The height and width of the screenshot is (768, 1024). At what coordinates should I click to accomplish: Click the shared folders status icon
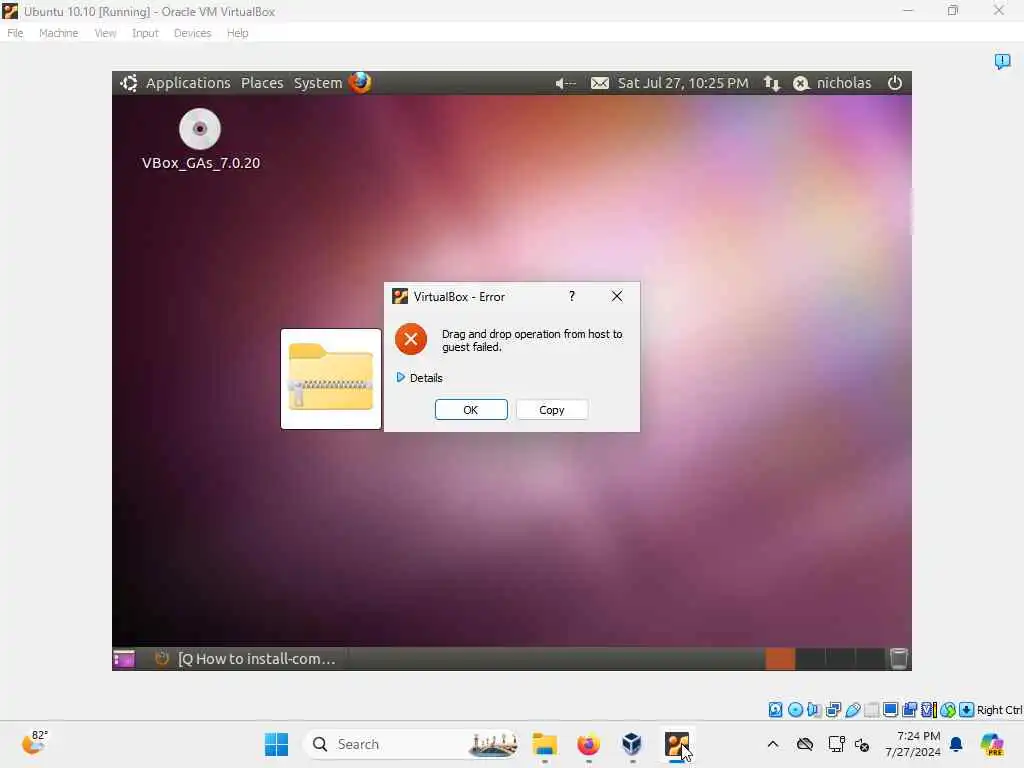click(872, 709)
